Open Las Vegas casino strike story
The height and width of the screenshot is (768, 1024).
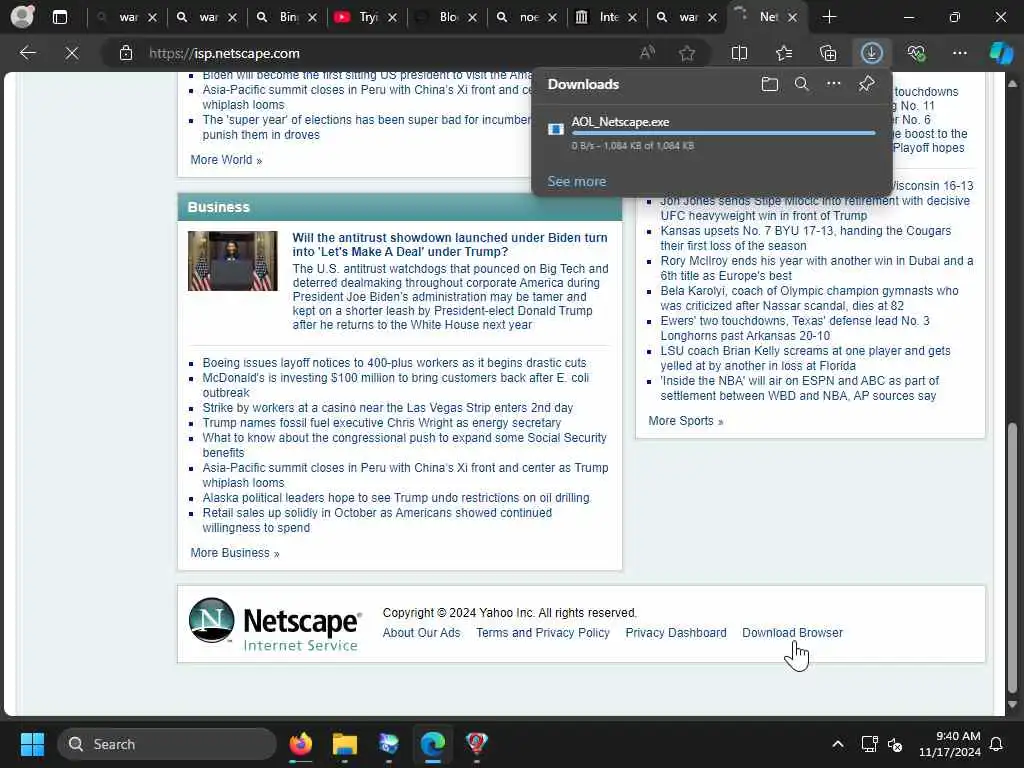[x=388, y=408]
